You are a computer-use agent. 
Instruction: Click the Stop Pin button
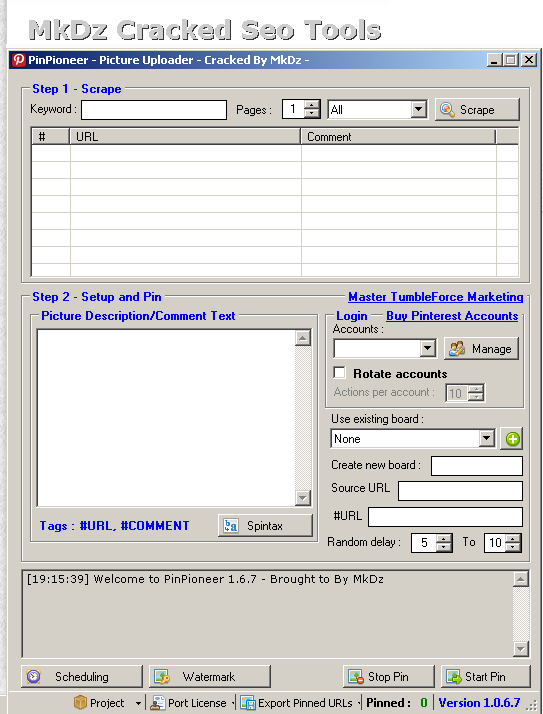point(389,677)
